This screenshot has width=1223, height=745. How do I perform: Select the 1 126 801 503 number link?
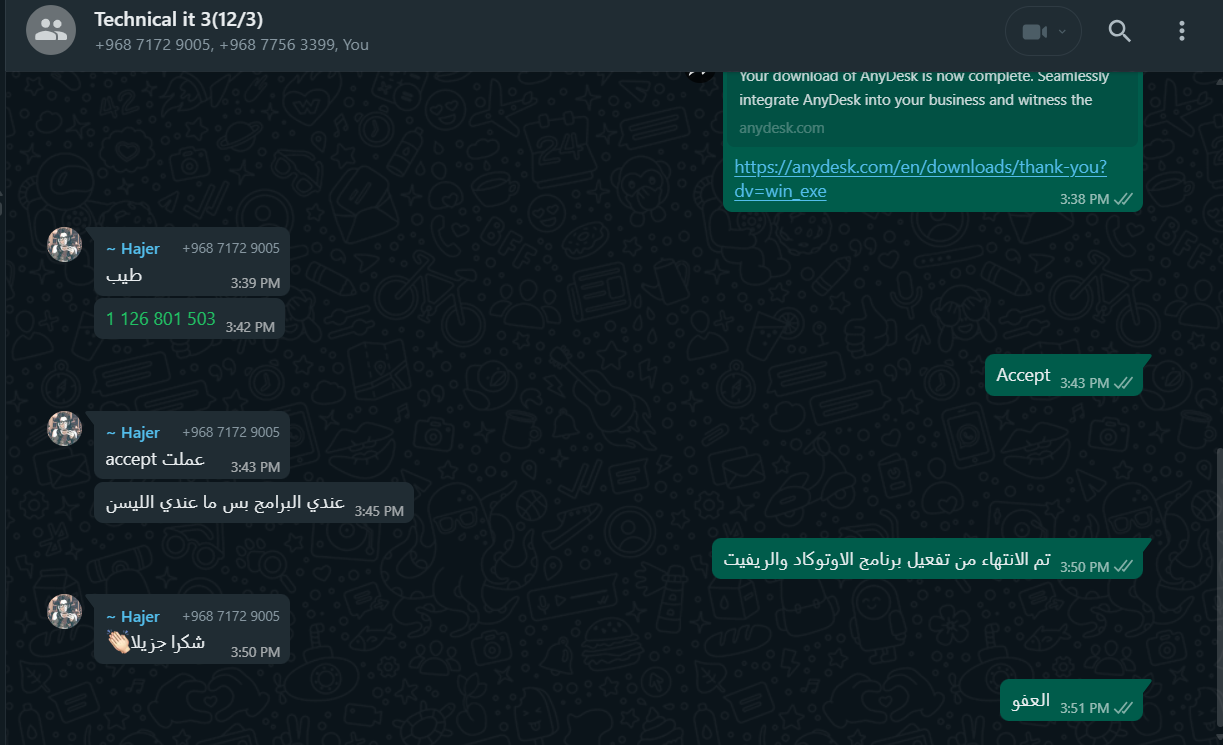(x=160, y=319)
